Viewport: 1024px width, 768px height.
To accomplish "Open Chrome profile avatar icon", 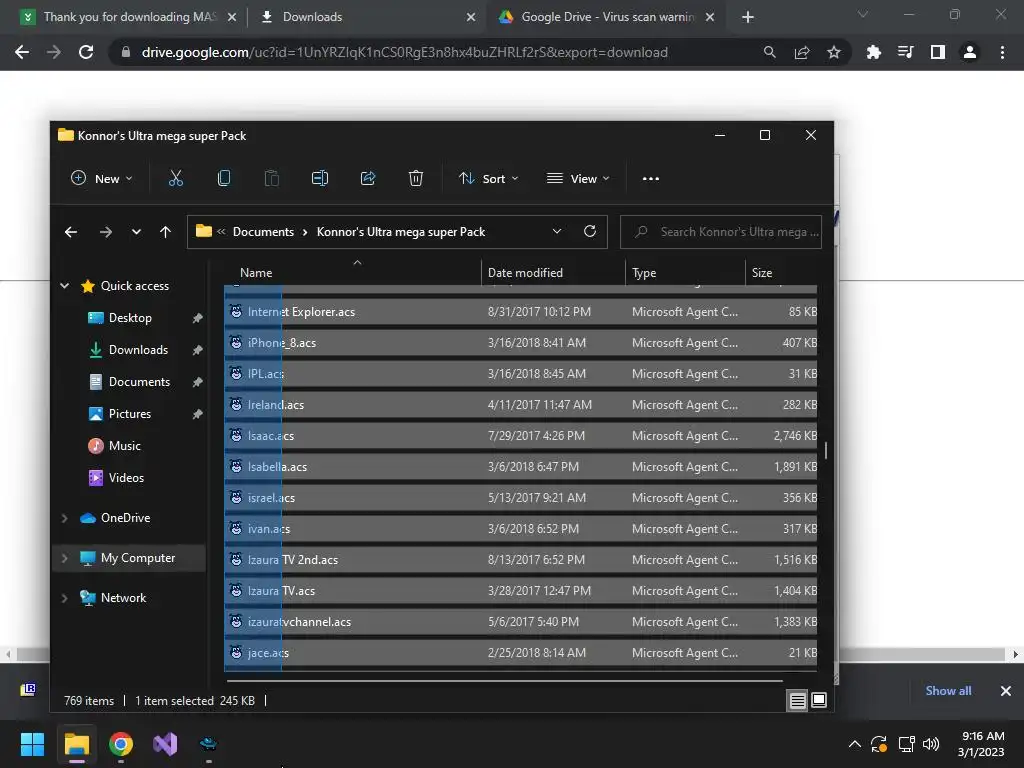I will pyautogui.click(x=970, y=52).
